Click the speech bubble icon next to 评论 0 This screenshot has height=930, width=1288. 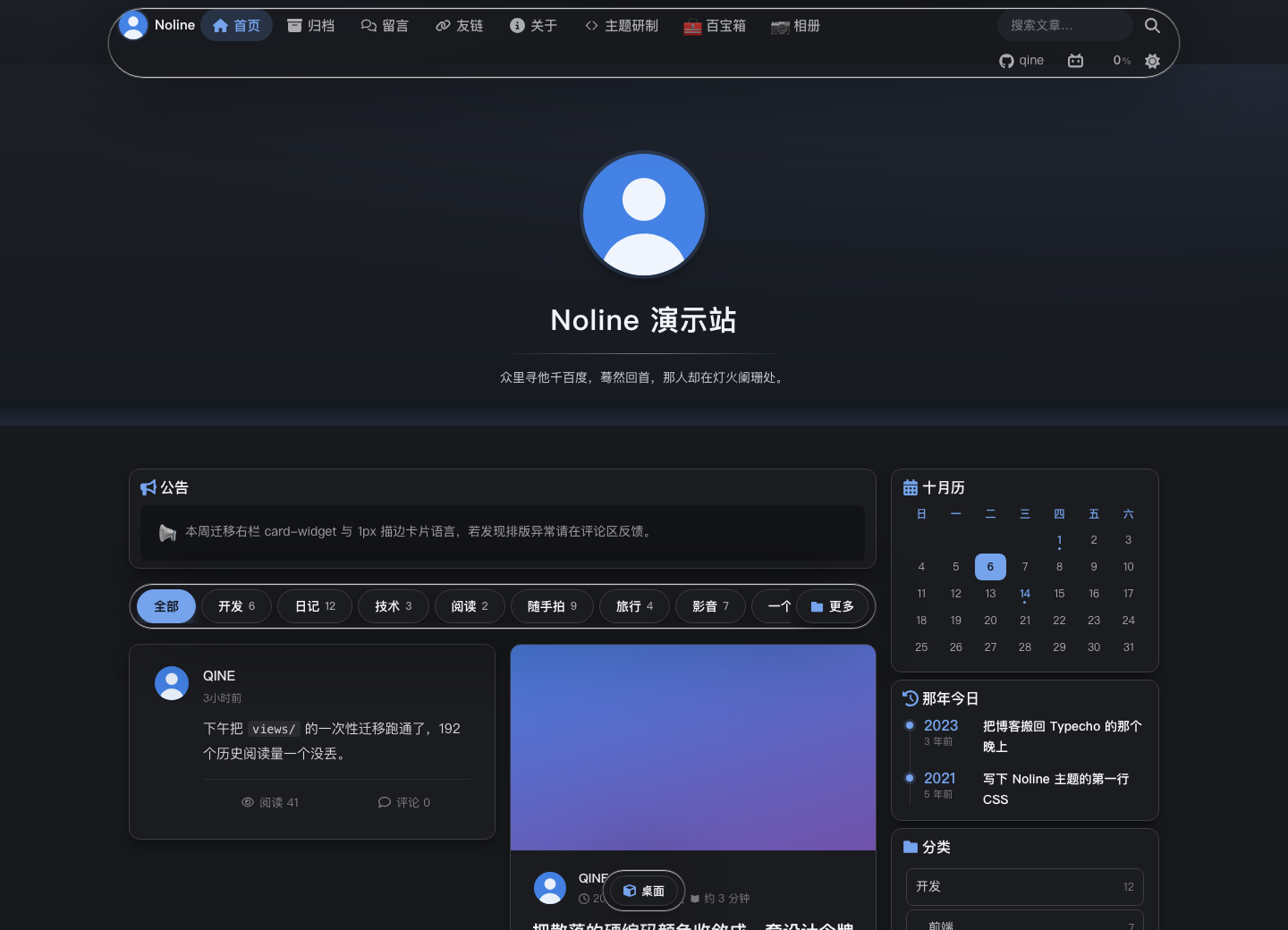(x=385, y=802)
